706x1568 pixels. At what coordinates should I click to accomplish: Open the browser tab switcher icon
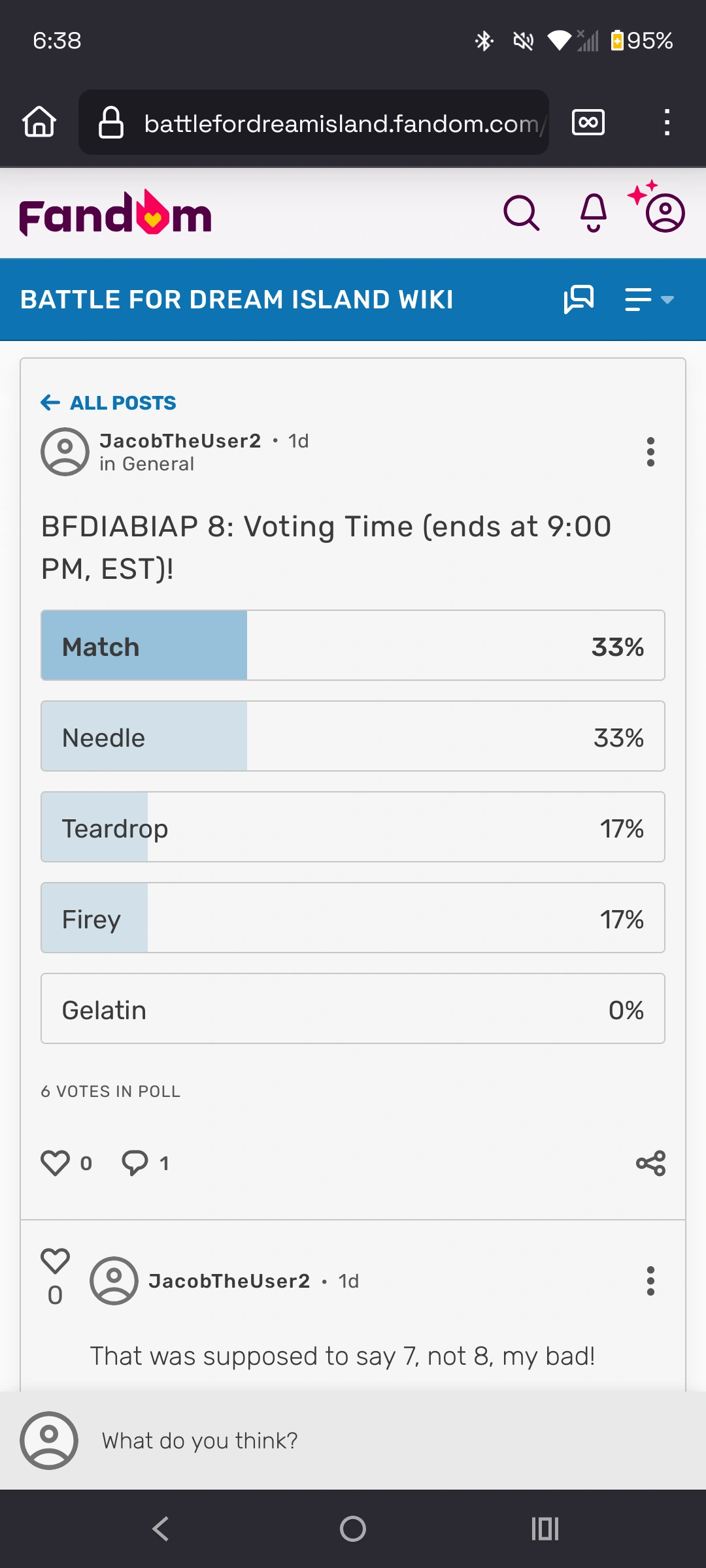click(x=587, y=122)
